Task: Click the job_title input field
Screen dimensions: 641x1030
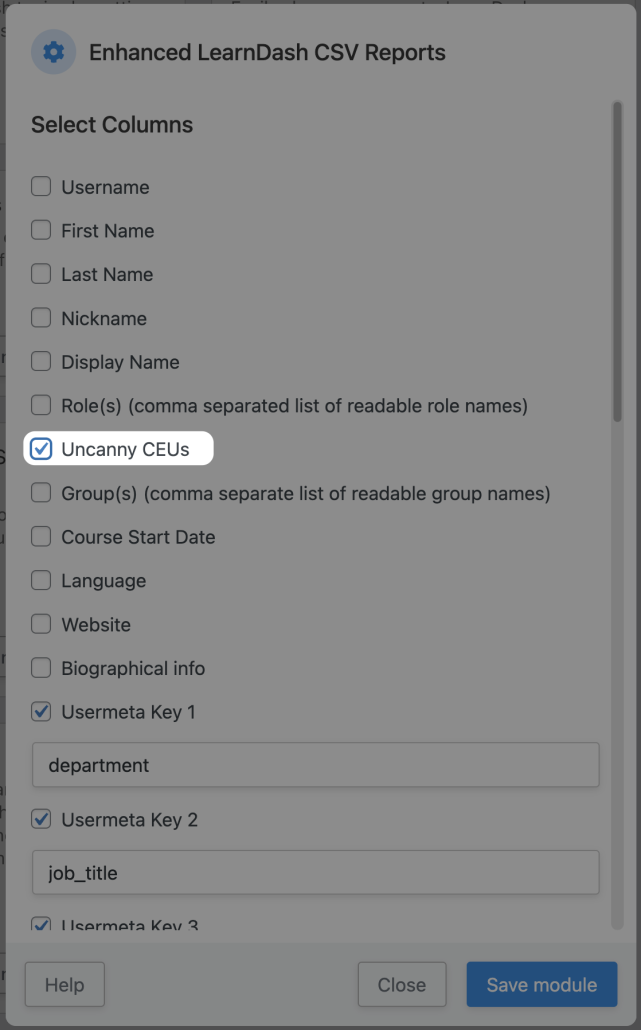Action: coord(315,872)
